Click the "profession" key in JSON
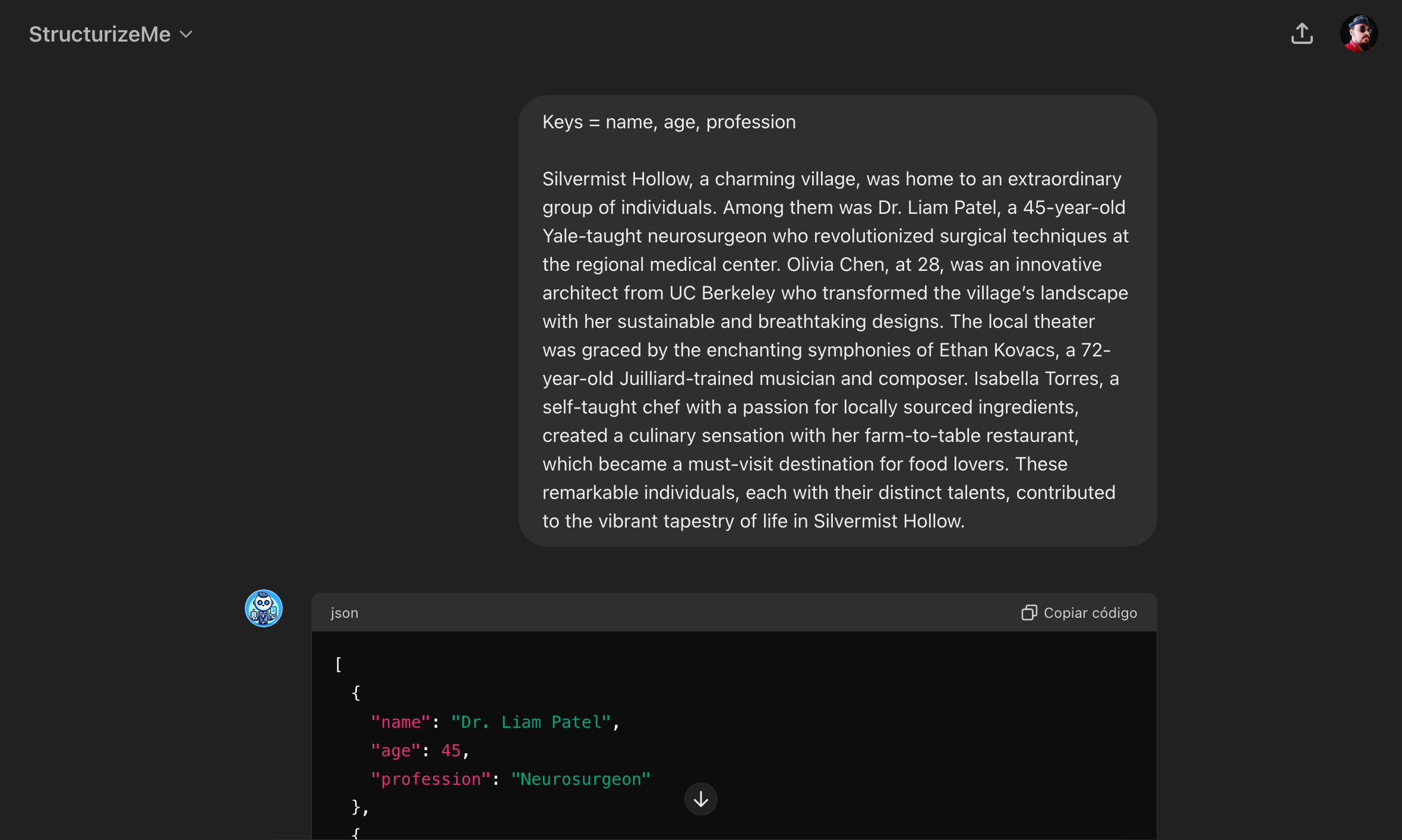The width and height of the screenshot is (1402, 840). [x=431, y=779]
